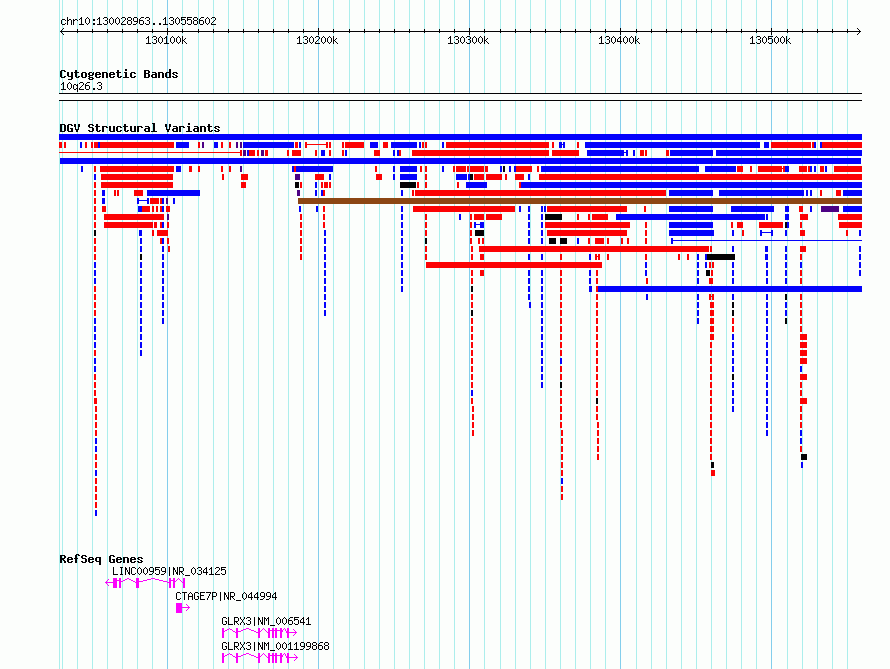Select the 10q26.3 cytogenetic band bar
The width and height of the screenshot is (890, 669).
[460, 97]
